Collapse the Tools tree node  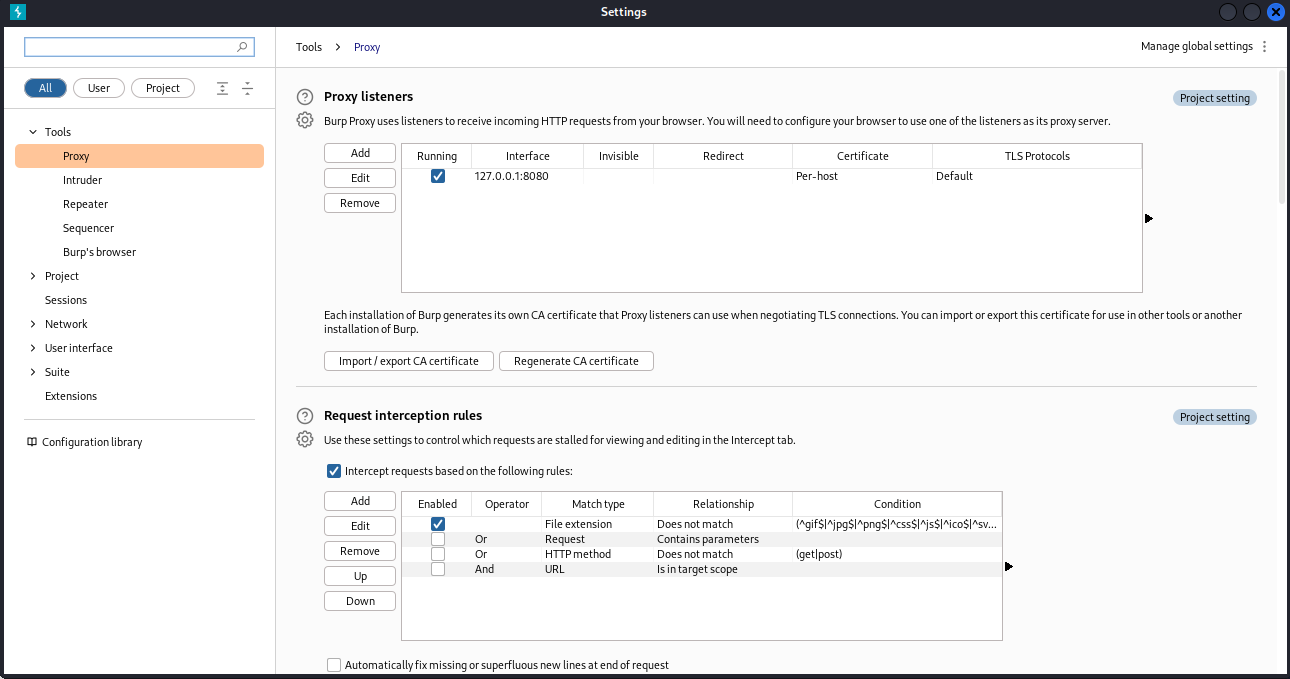[33, 132]
